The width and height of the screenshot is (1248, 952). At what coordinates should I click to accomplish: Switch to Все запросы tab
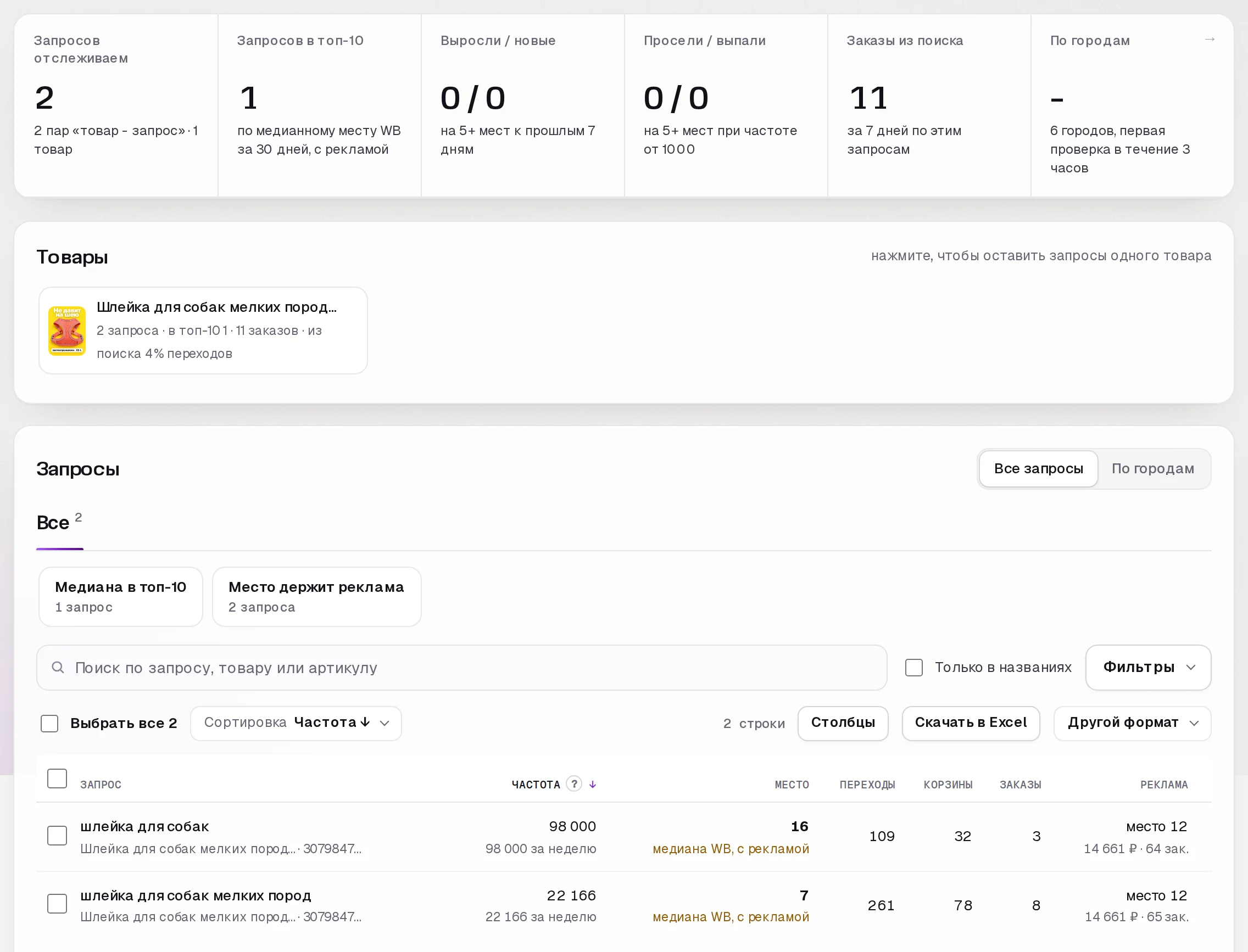pos(1038,469)
